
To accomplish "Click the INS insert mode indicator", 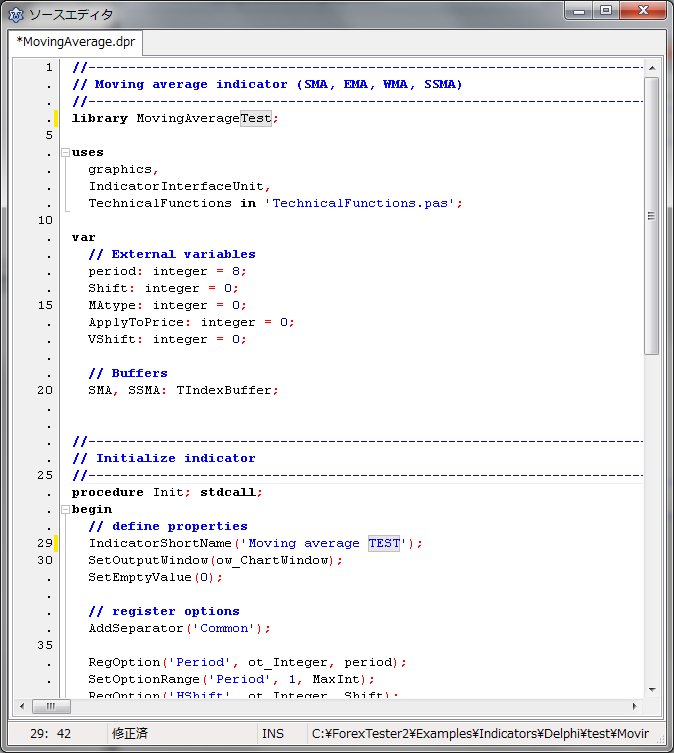I will [x=272, y=733].
